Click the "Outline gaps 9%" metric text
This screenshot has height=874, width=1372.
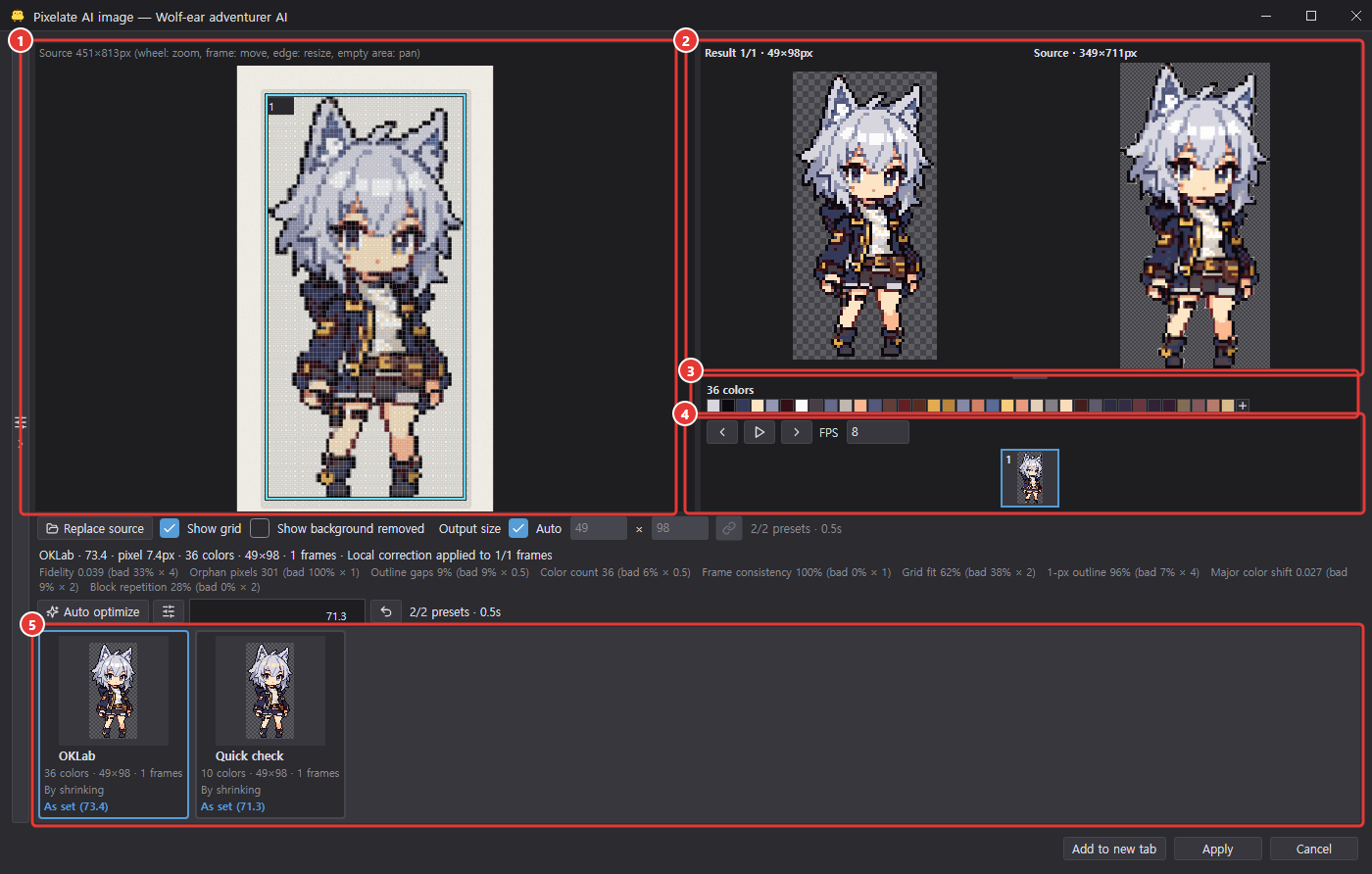(x=412, y=572)
